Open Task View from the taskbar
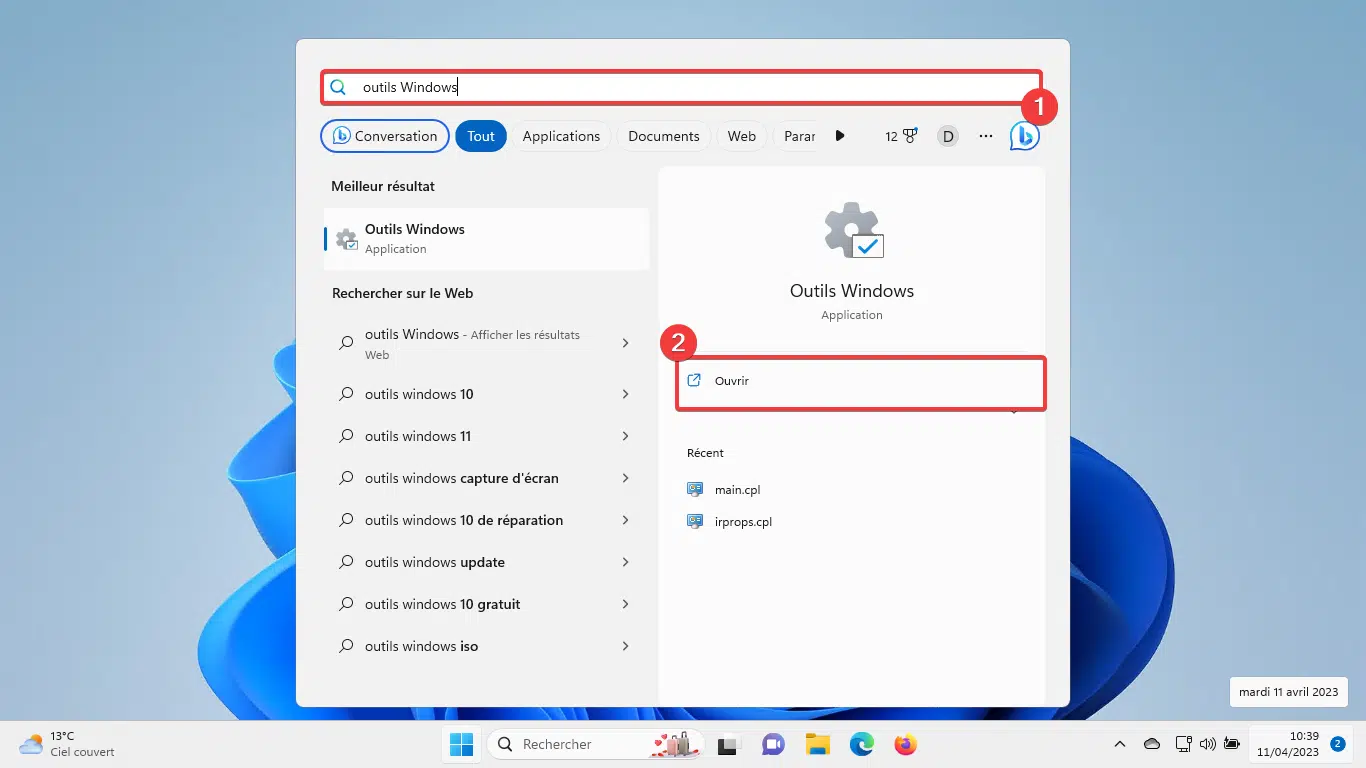 (727, 744)
